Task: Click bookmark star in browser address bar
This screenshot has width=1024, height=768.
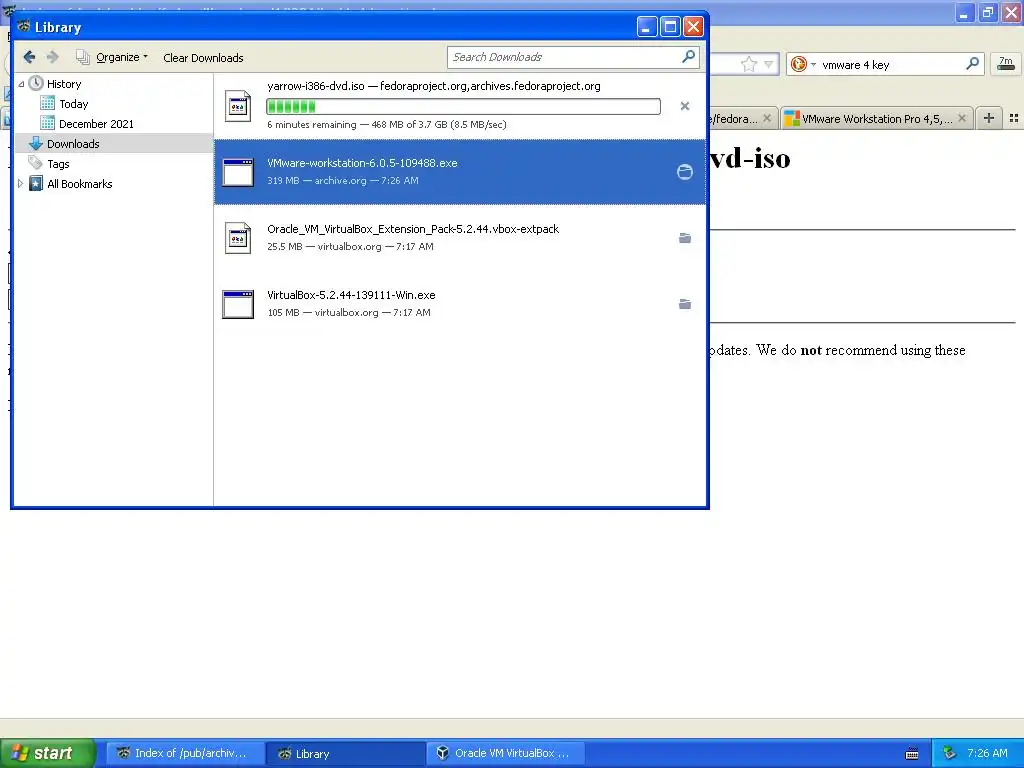Action: [748, 64]
